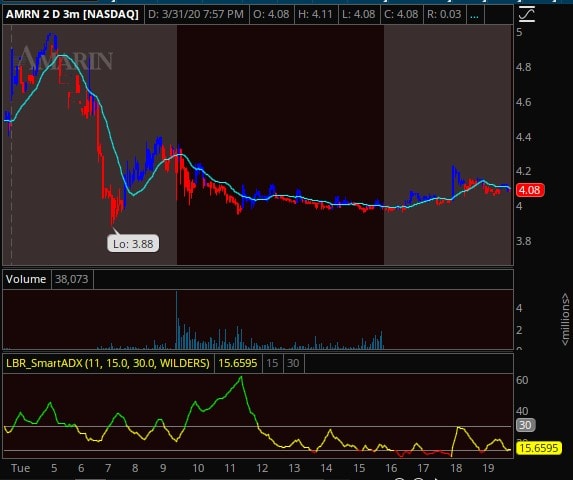Click the ADX threshold value 30 in header
573x480 pixels.
[293, 363]
